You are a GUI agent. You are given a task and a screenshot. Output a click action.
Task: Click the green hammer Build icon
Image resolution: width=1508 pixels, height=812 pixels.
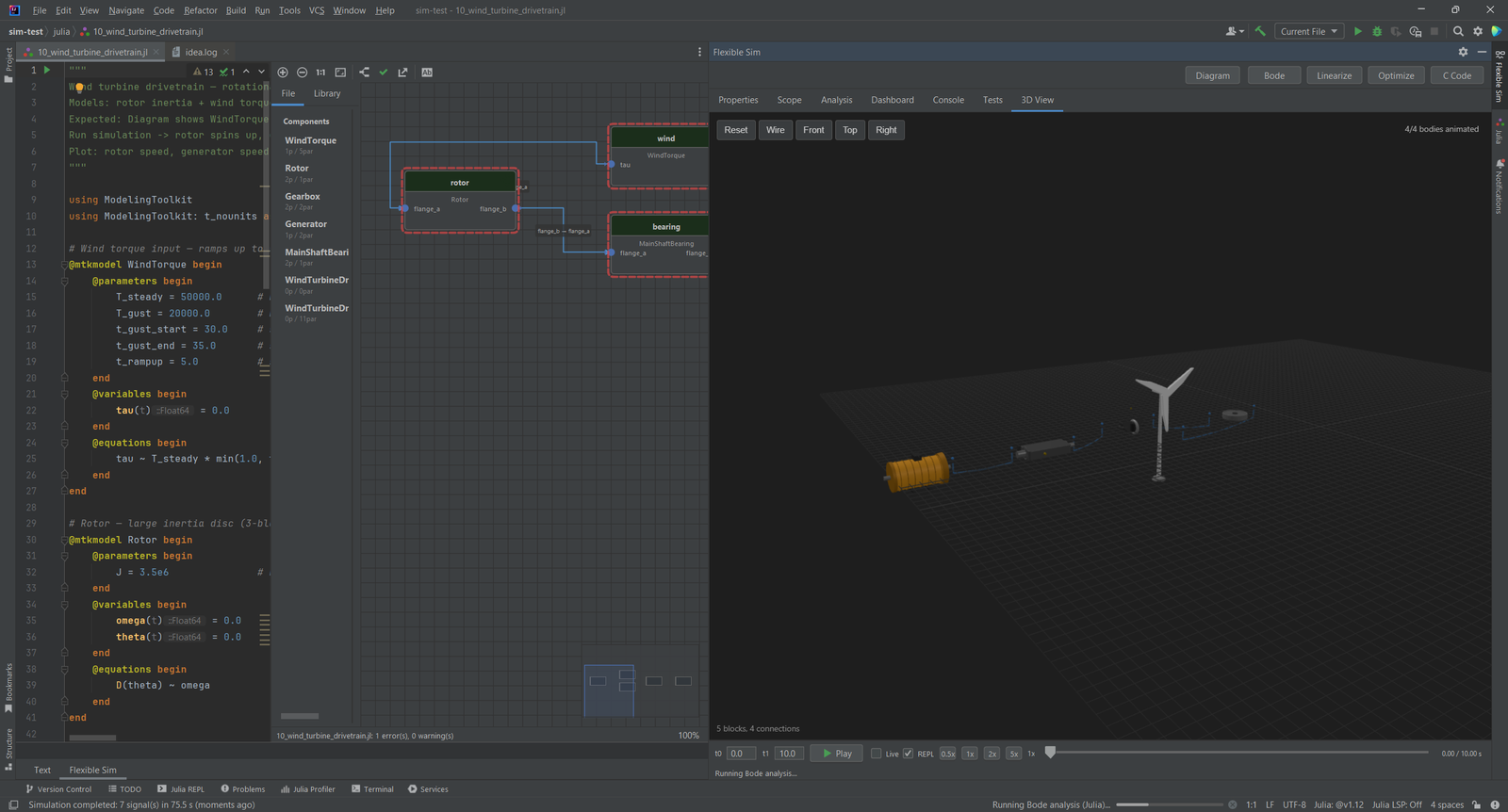pyautogui.click(x=1260, y=31)
